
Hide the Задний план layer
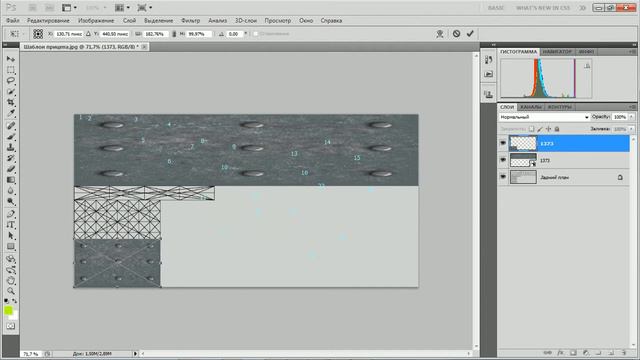pyautogui.click(x=503, y=177)
